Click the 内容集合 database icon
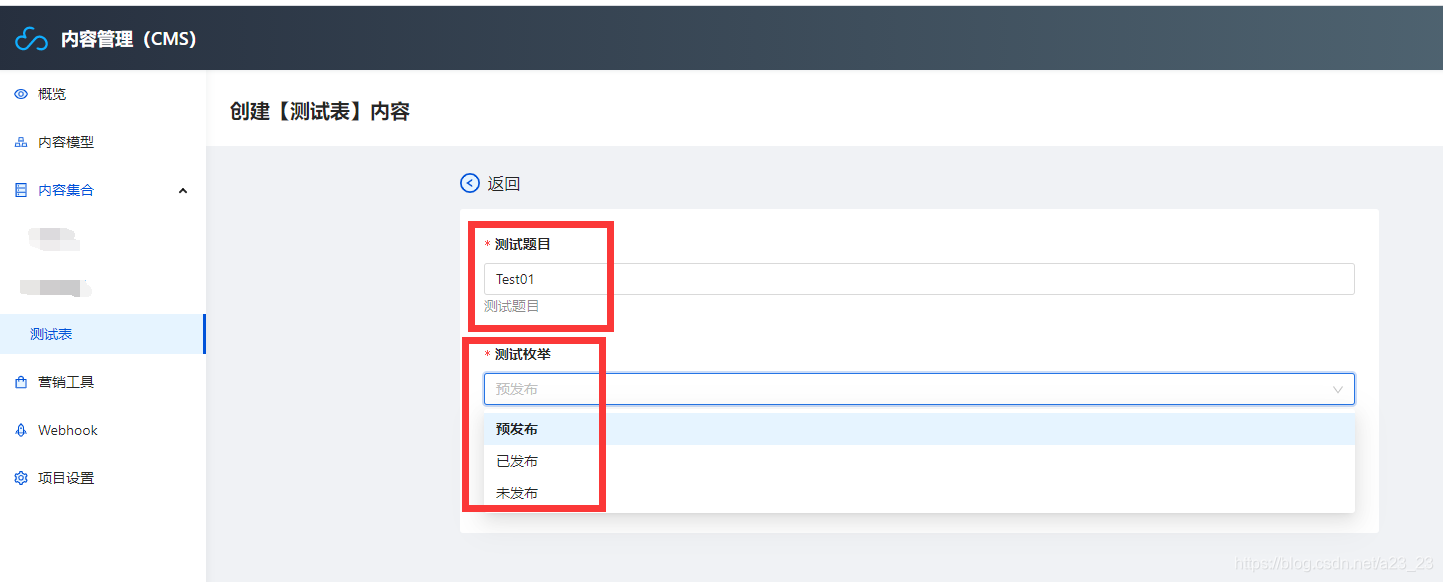Screen dimensions: 1443x582 click(21, 190)
